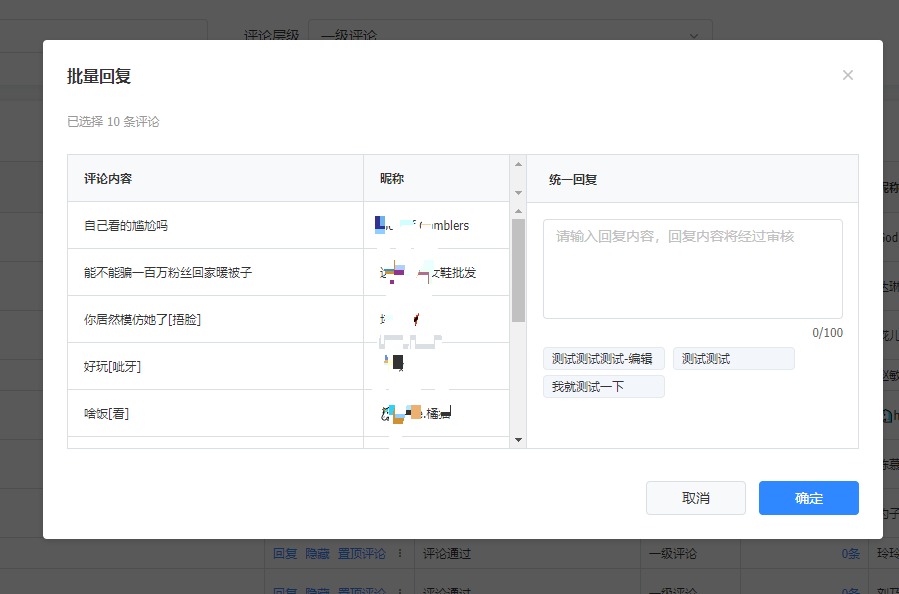Click the table header scroll up arrow
899x594 pixels.
[x=518, y=165]
